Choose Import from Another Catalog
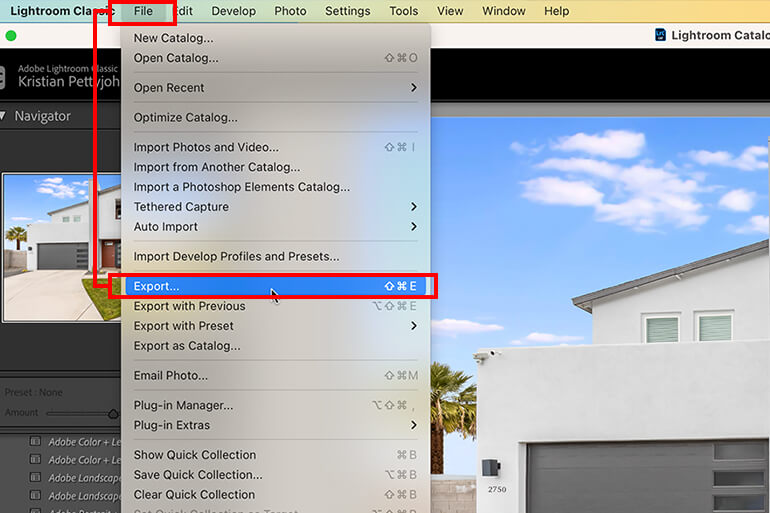The height and width of the screenshot is (513, 770). click(x=275, y=167)
